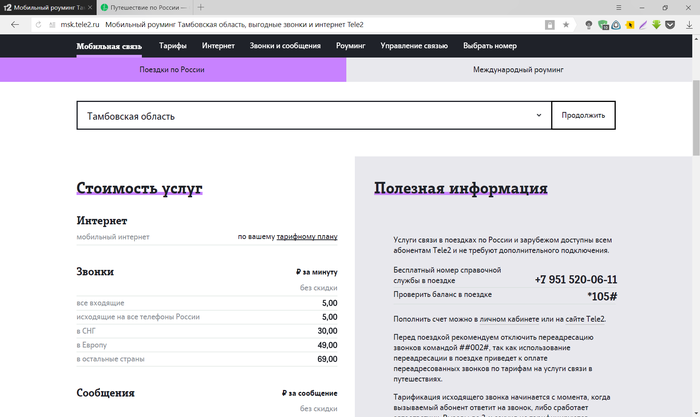Viewport: 700px width, 417px height.
Task: Click the browser back arrow
Action: click(x=14, y=24)
